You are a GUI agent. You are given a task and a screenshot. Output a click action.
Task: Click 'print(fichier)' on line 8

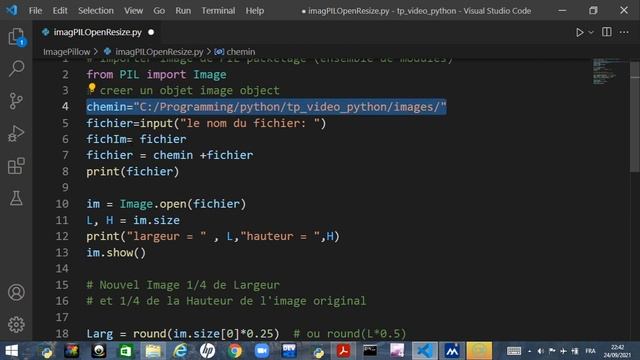coord(133,171)
